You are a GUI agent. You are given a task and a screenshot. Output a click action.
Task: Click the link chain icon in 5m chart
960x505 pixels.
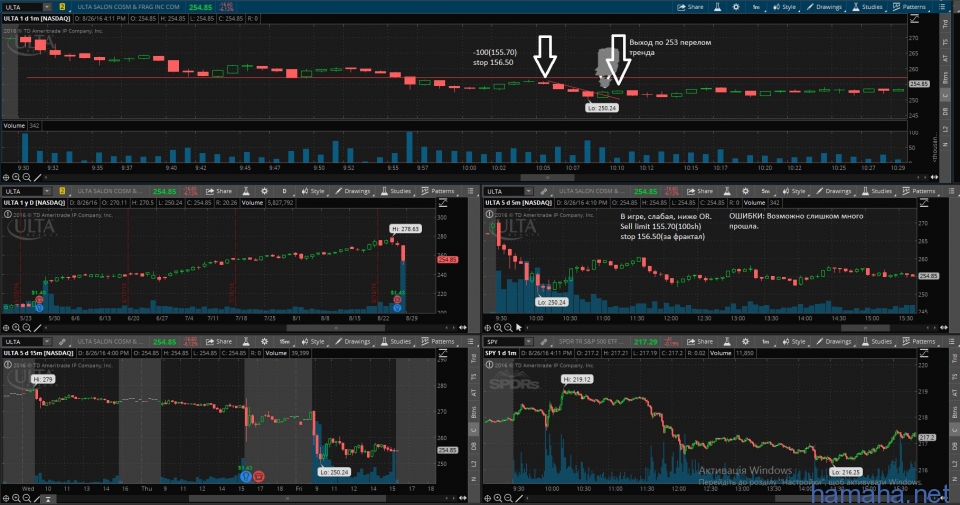pyautogui.click(x=543, y=191)
